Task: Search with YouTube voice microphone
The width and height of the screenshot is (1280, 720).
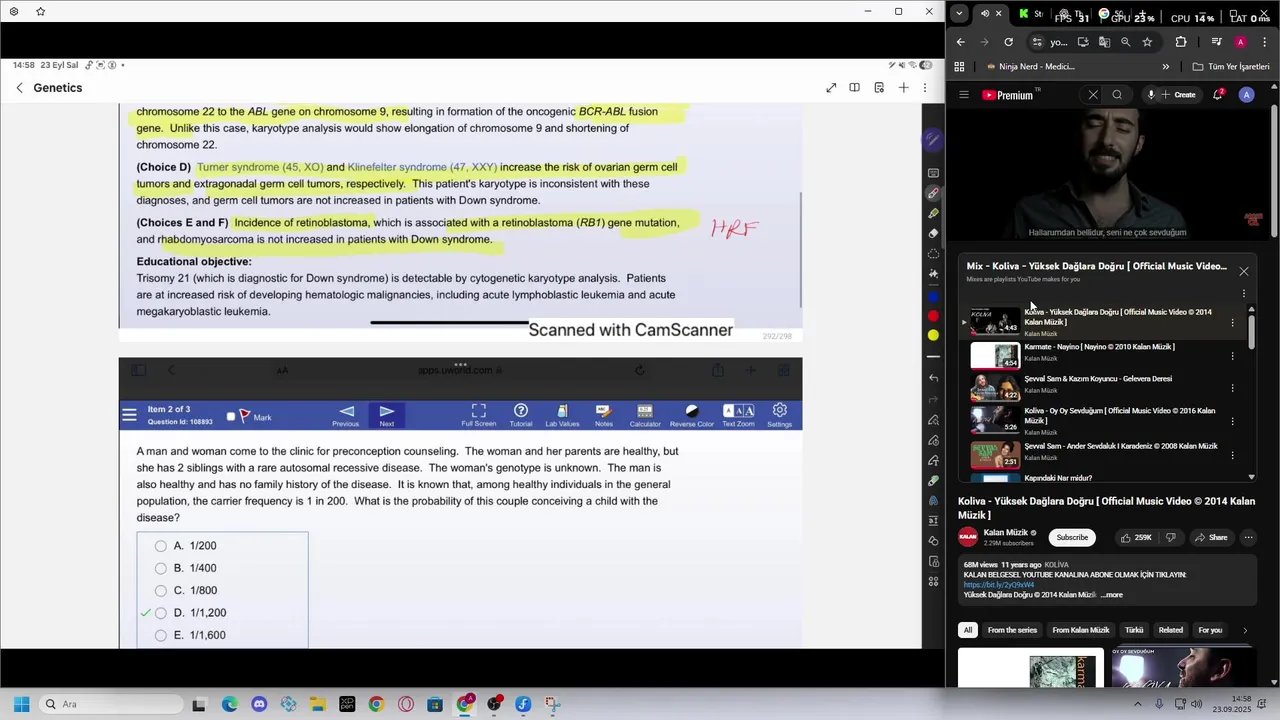Action: point(1151,95)
